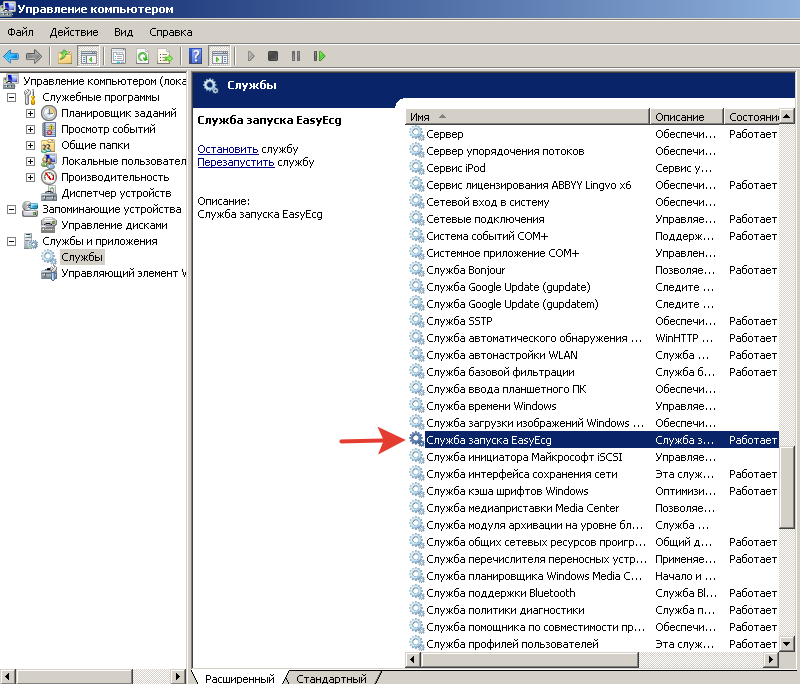
Task: Select Диспетчер устройств in the tree
Action: tap(116, 193)
